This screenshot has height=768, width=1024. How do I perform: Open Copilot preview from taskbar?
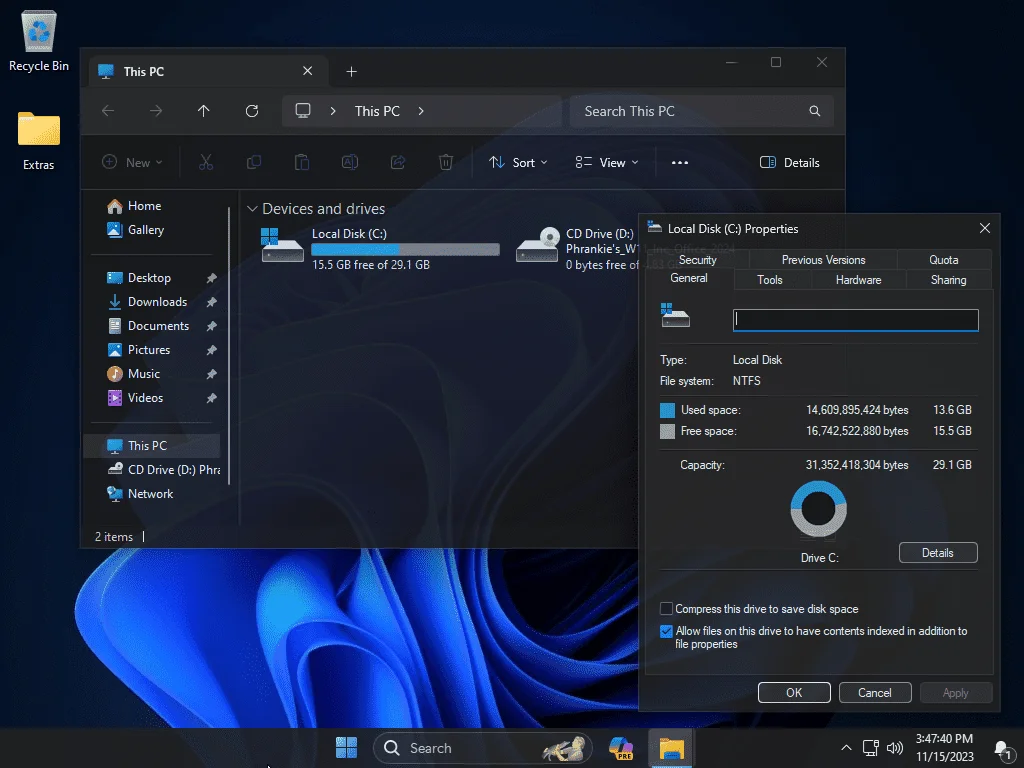point(621,748)
